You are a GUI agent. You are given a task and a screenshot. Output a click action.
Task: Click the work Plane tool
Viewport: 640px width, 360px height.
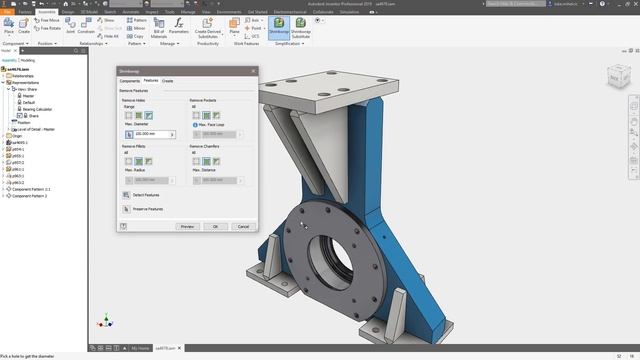(x=234, y=25)
